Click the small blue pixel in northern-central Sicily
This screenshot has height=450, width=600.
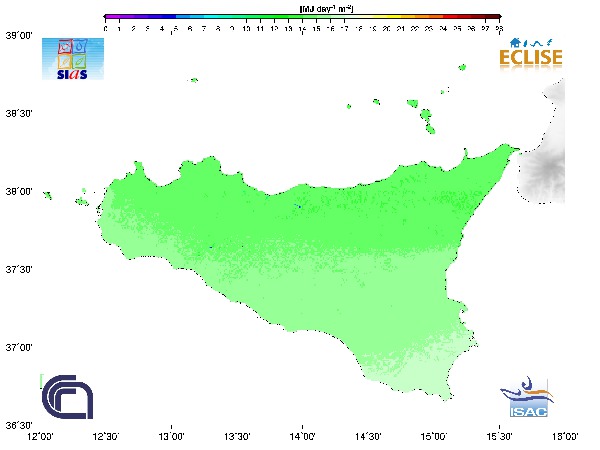tap(300, 207)
